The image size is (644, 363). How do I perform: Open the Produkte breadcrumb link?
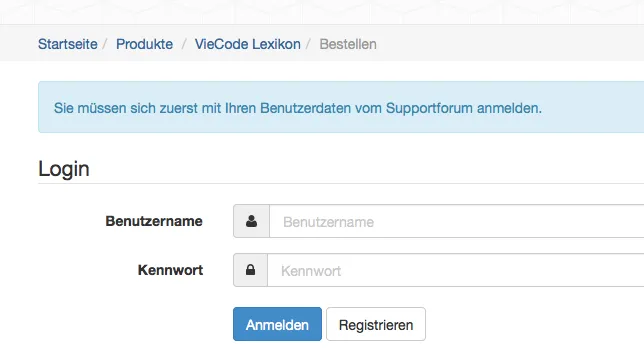click(x=144, y=44)
